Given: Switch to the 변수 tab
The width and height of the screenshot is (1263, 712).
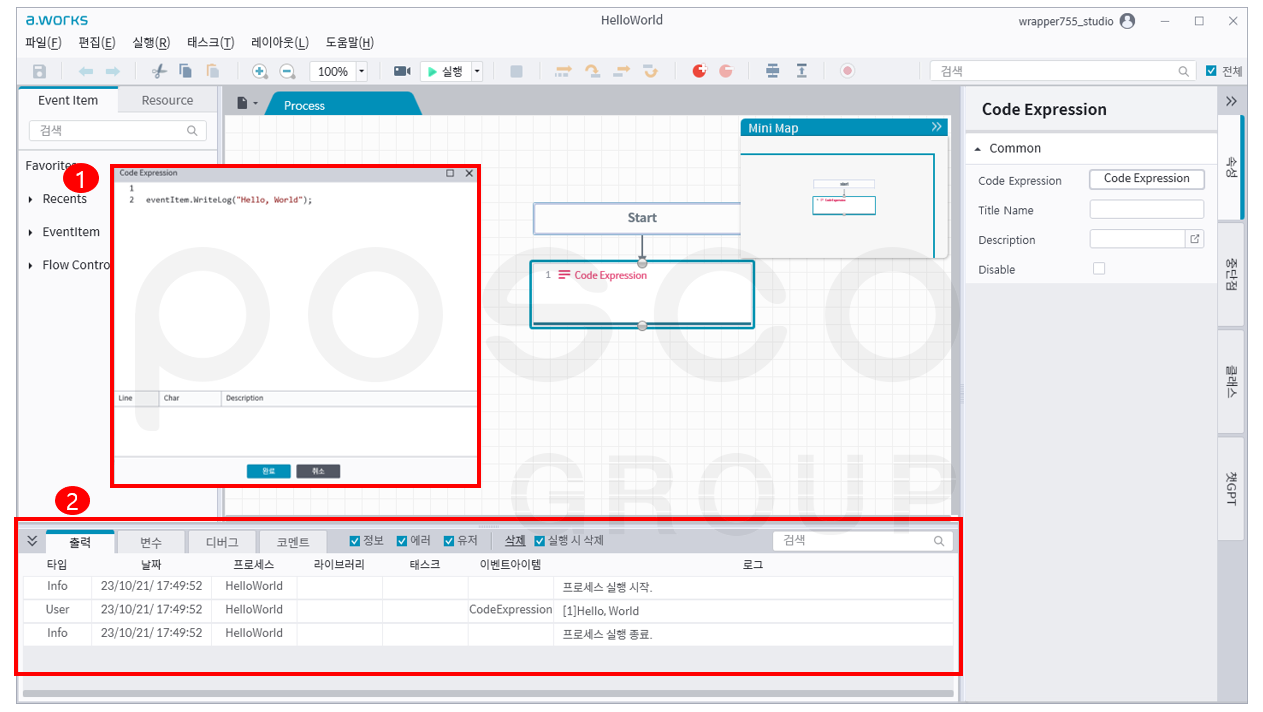Looking at the screenshot, I should 151,542.
